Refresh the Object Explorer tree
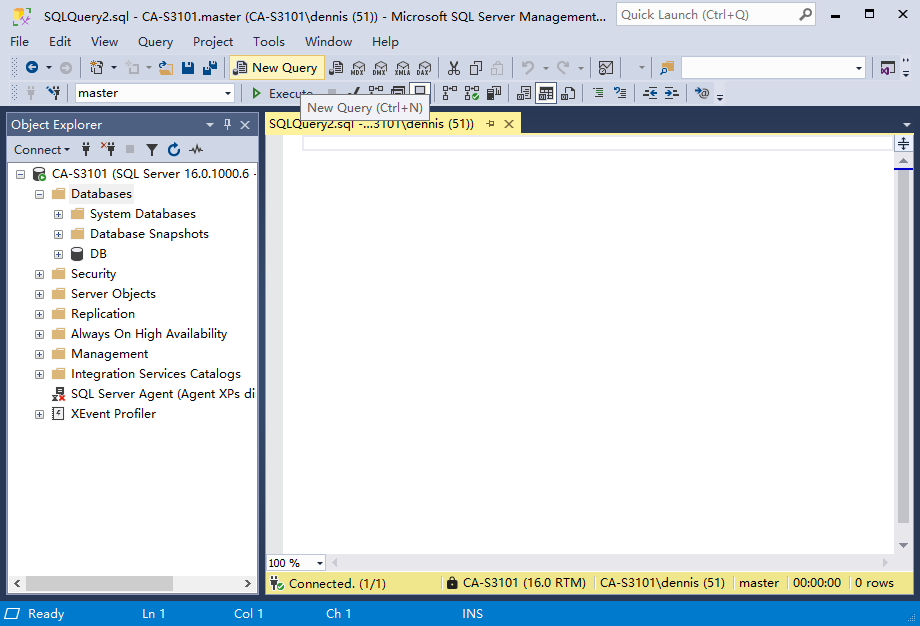The height and width of the screenshot is (626, 920). 174,149
